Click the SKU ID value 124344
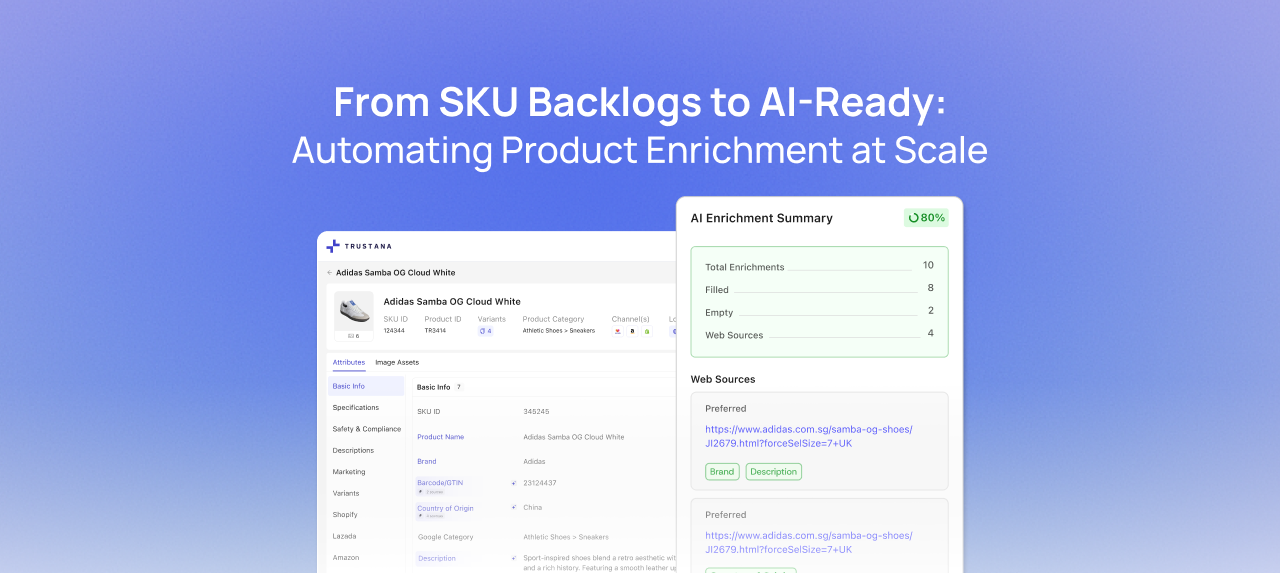The width and height of the screenshot is (1280, 573). coord(394,331)
